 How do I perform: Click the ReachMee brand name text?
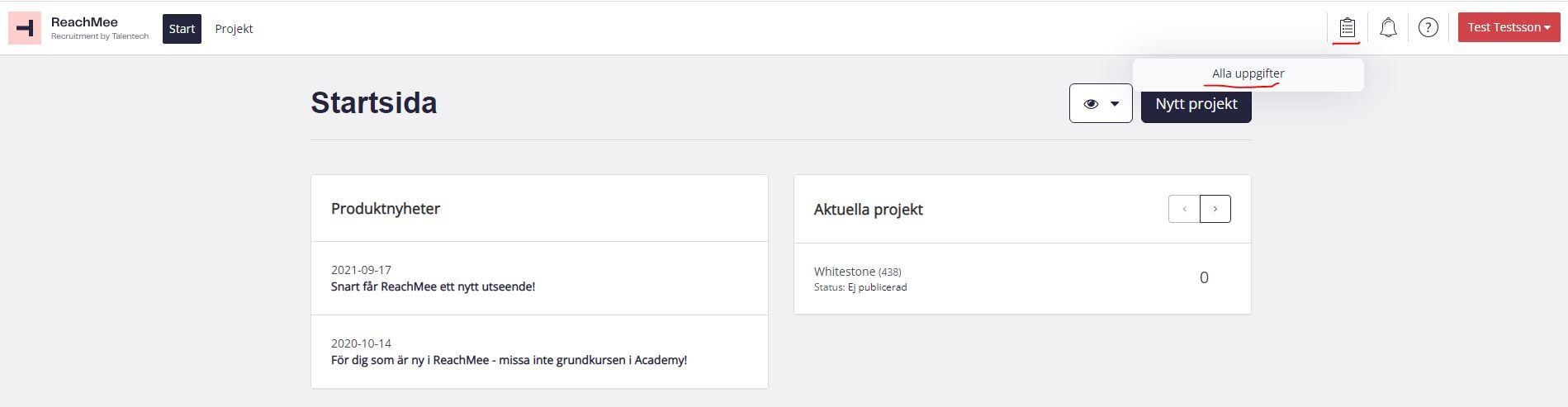click(84, 22)
